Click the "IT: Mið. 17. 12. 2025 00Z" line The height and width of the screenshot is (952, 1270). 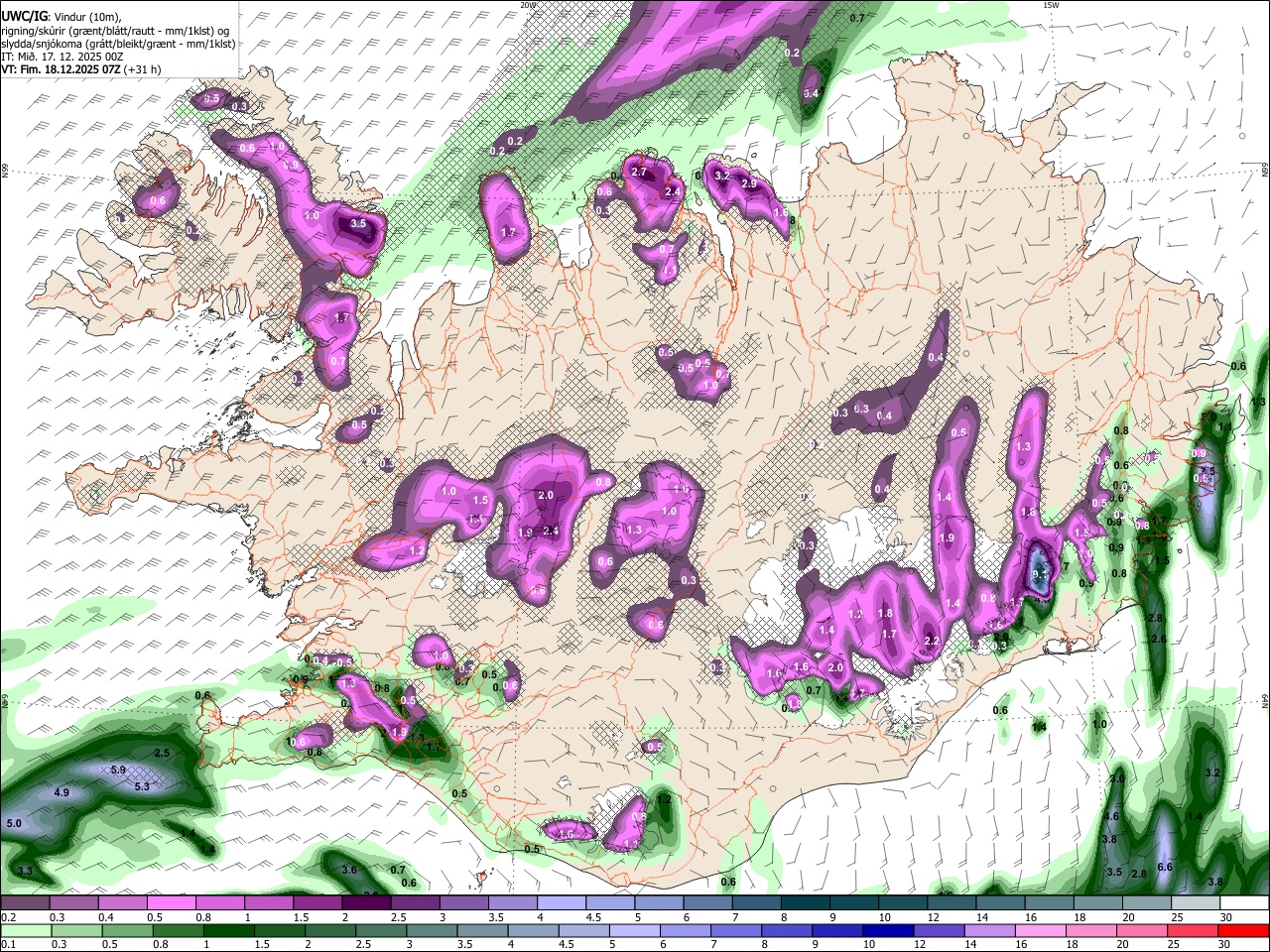(x=63, y=57)
